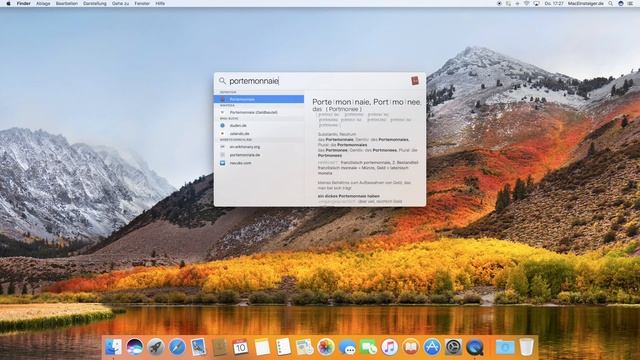Open iTunes music note icon
Viewport: 640px width, 360px height.
pyautogui.click(x=389, y=347)
